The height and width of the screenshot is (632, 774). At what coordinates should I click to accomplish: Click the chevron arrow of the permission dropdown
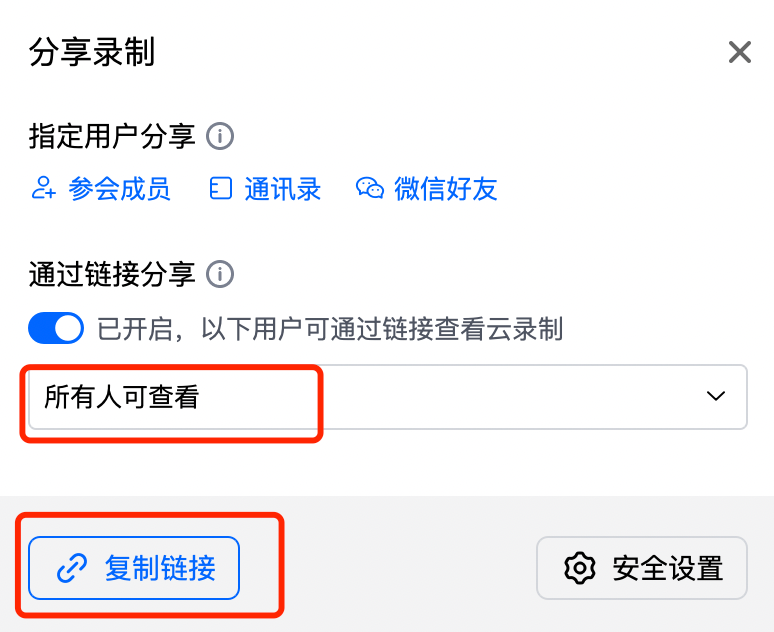pyautogui.click(x=716, y=397)
